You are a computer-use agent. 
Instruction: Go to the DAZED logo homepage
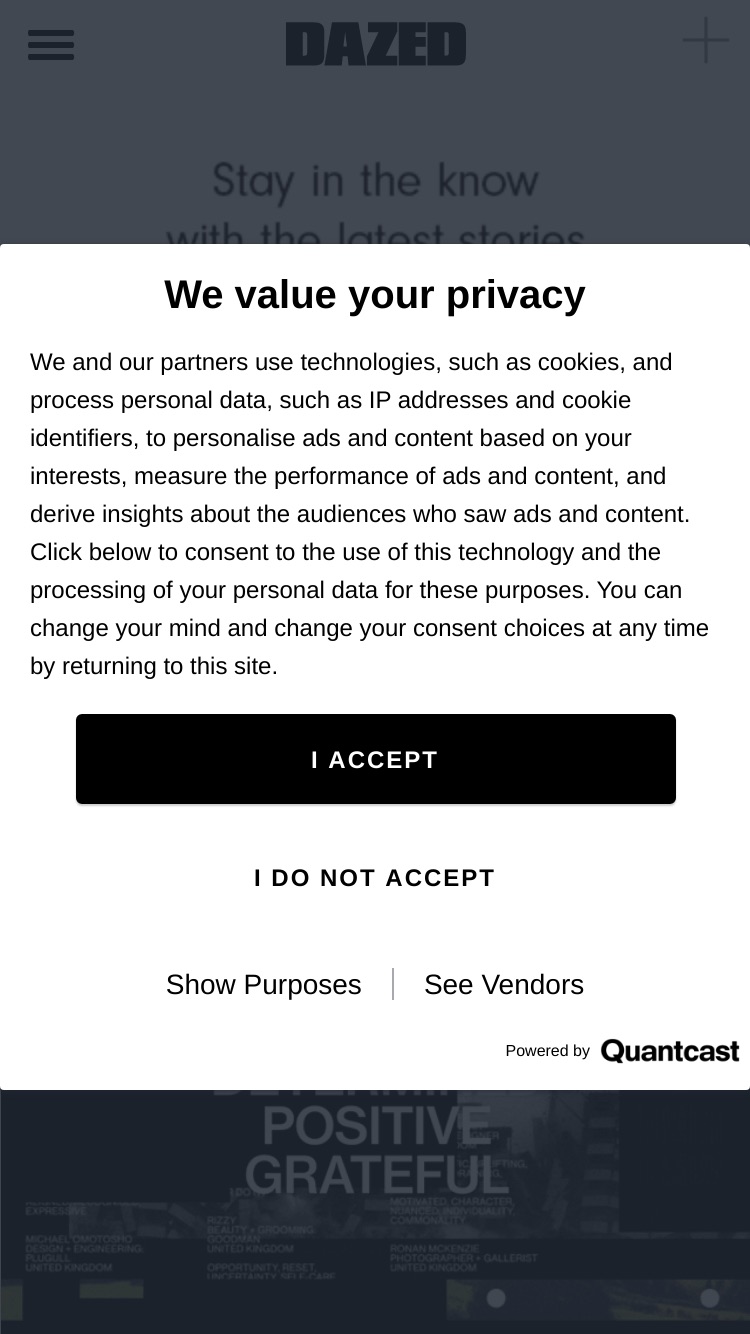(x=376, y=44)
